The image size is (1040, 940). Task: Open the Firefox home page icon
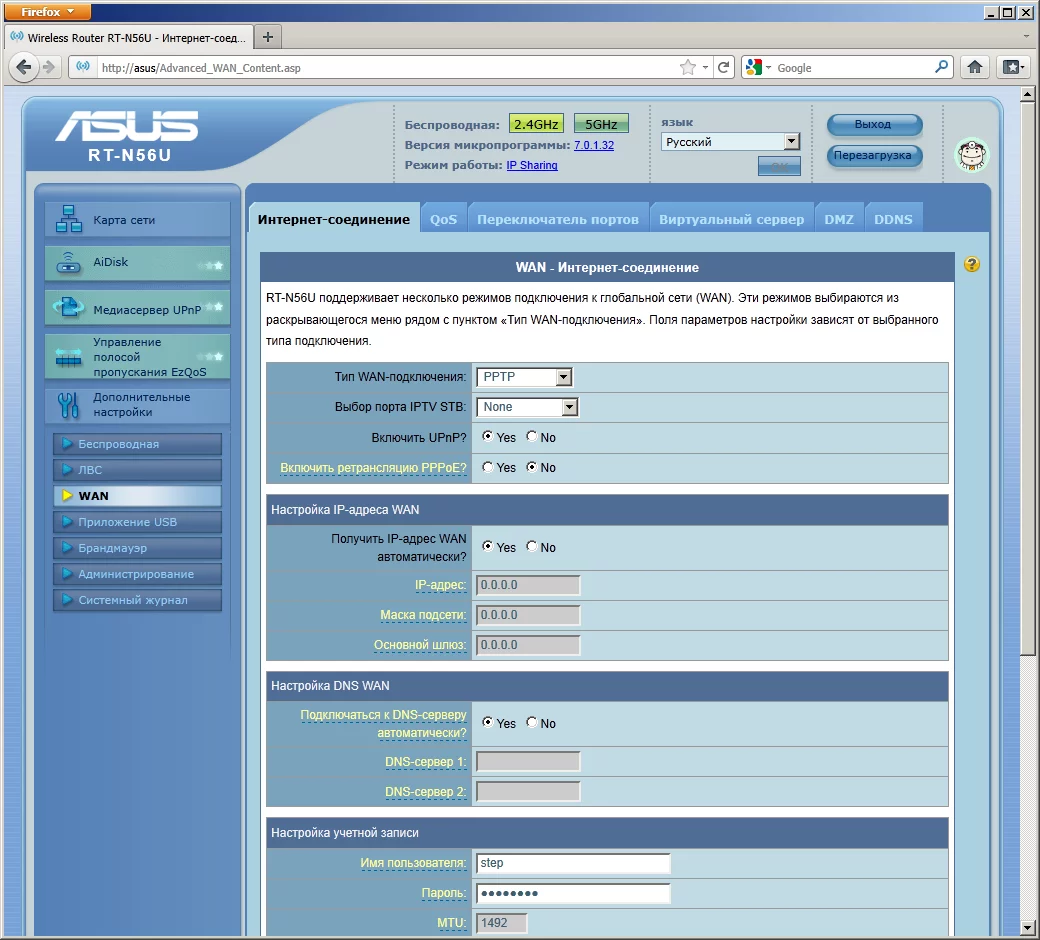pyautogui.click(x=974, y=67)
